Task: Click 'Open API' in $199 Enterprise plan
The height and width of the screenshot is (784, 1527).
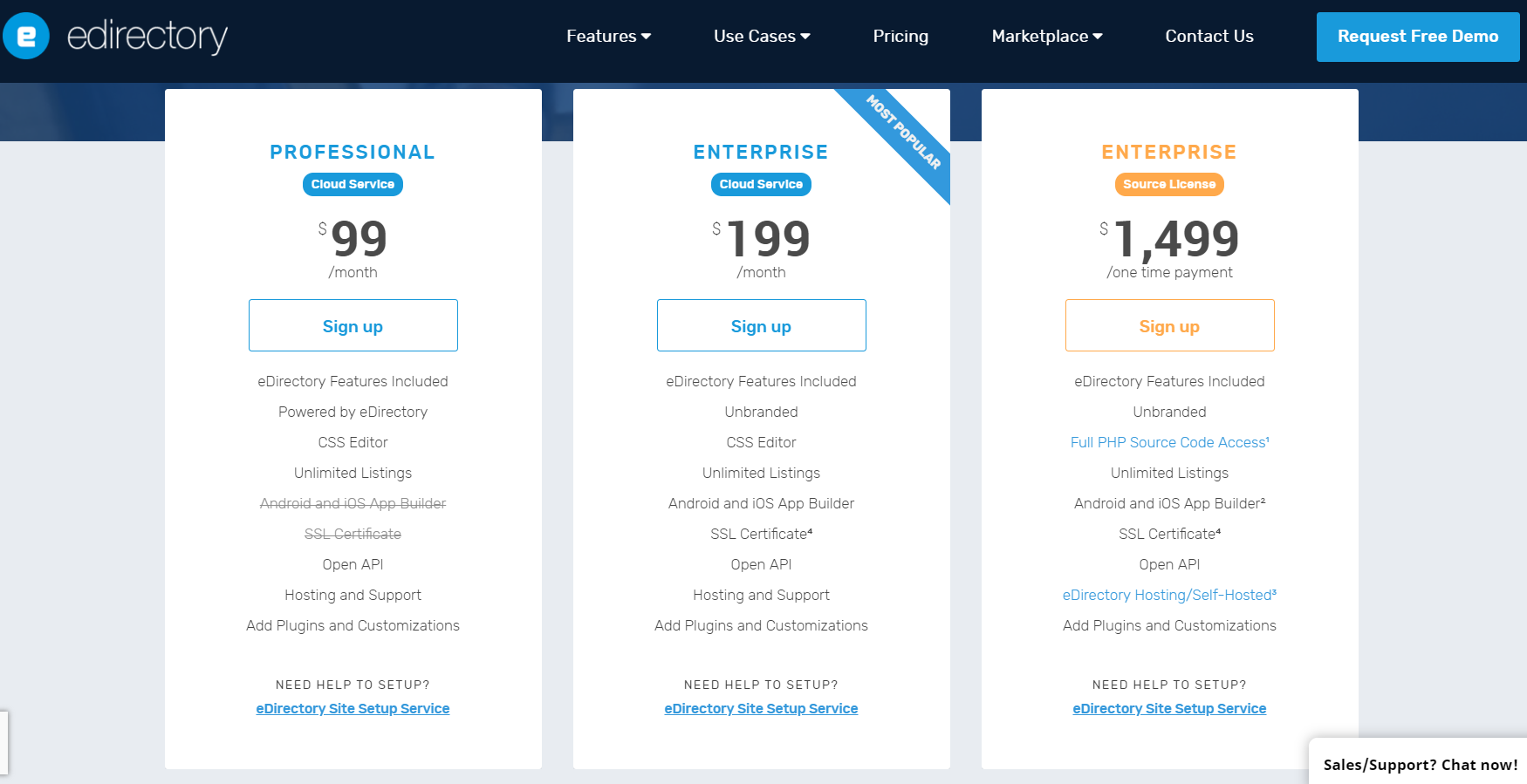Action: point(762,564)
